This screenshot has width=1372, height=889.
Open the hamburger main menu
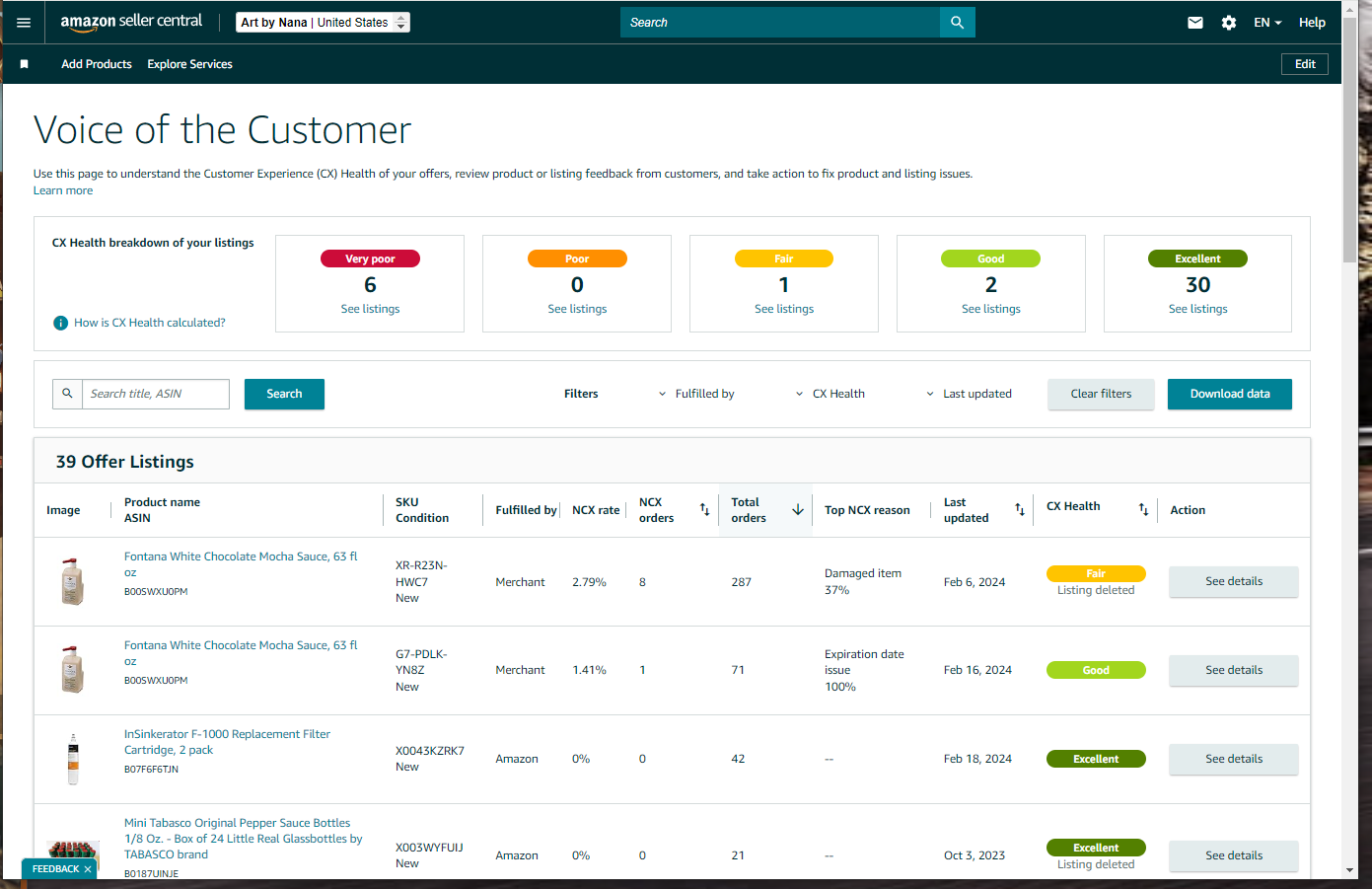click(24, 23)
